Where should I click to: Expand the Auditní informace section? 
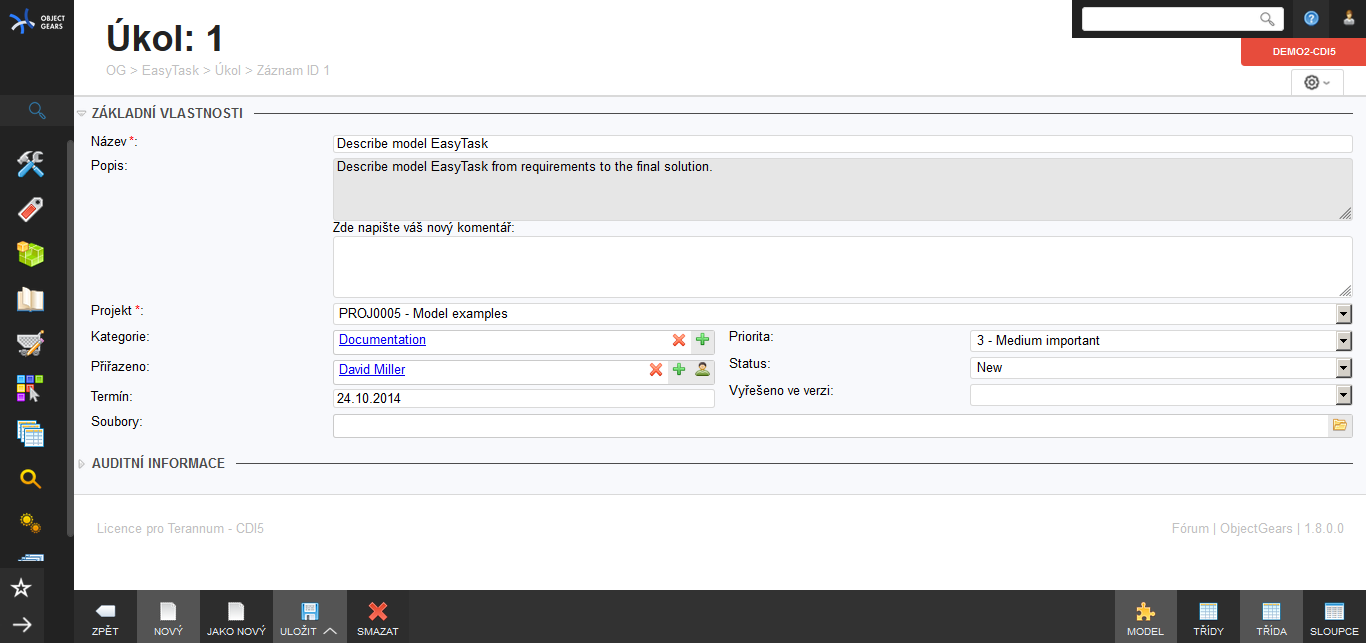click(x=82, y=464)
